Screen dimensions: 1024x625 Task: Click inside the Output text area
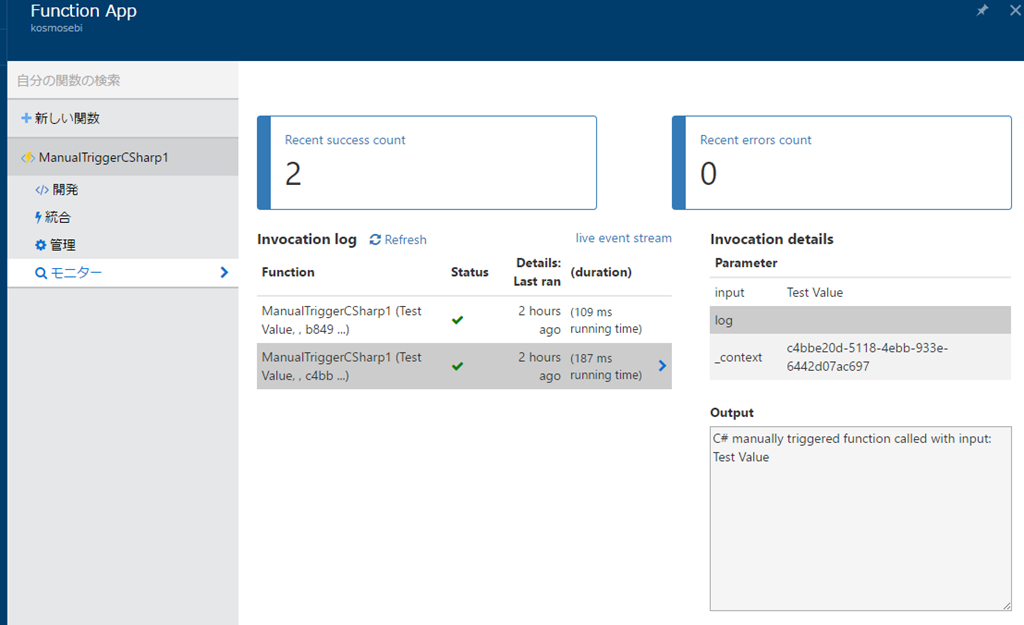coord(860,530)
